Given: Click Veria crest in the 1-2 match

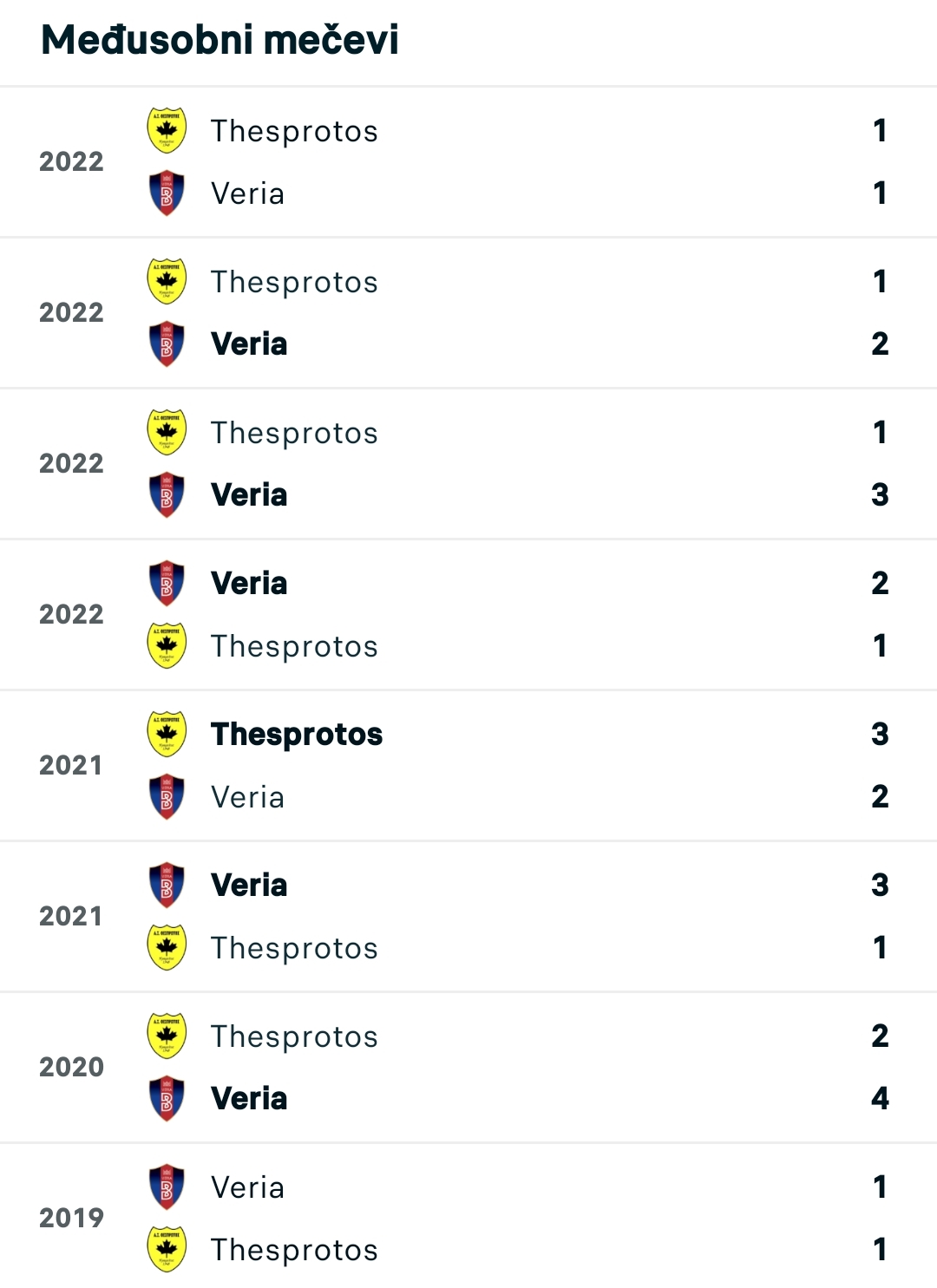Looking at the screenshot, I should tap(167, 344).
